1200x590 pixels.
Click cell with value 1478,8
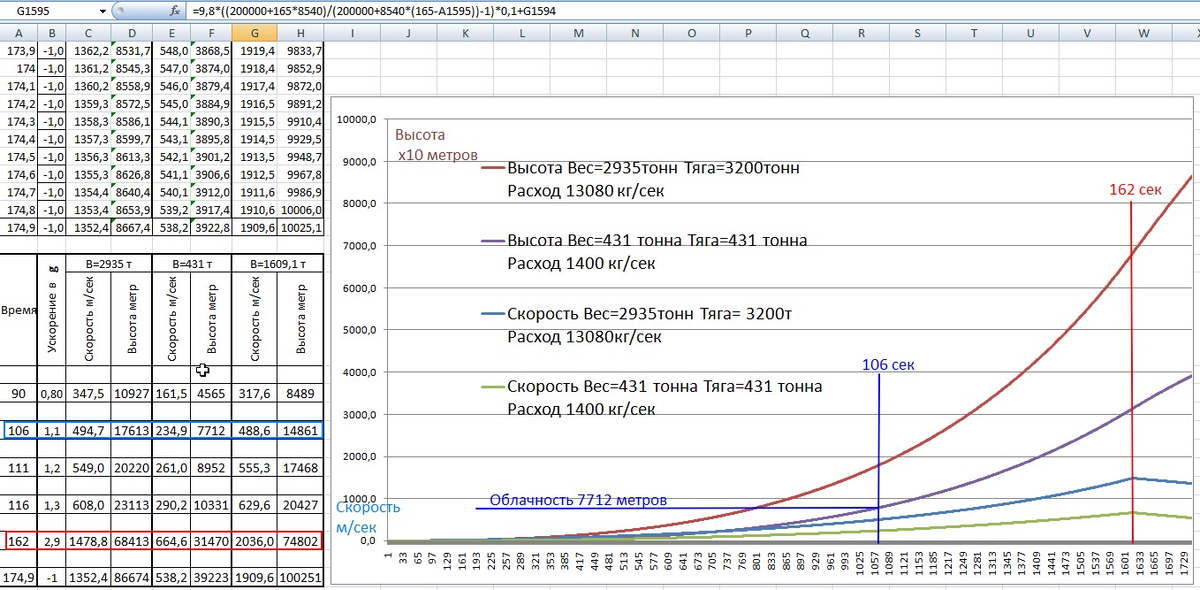point(89,541)
